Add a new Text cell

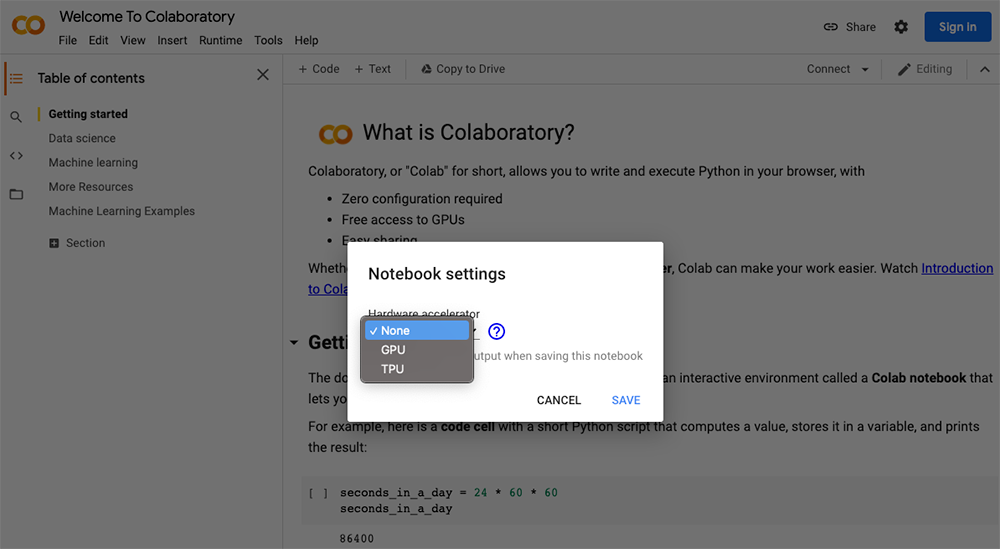point(372,69)
